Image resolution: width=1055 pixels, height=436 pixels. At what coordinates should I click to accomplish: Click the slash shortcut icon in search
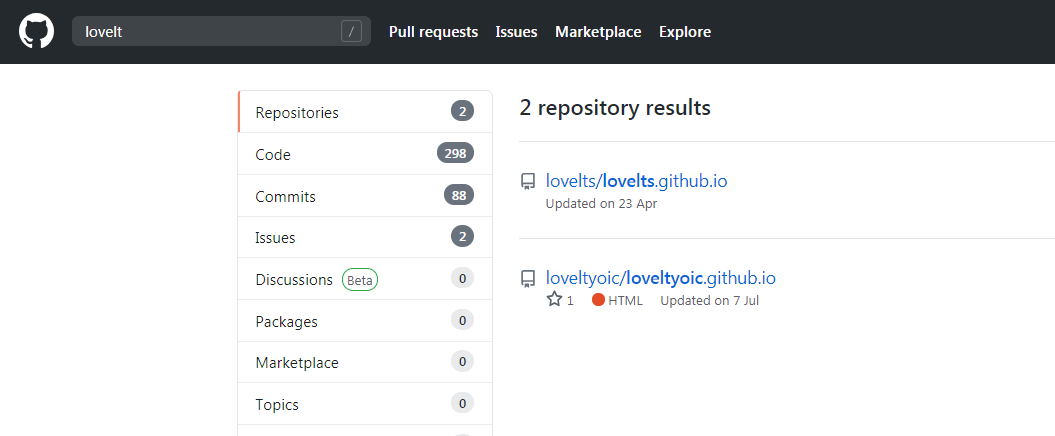pos(351,31)
